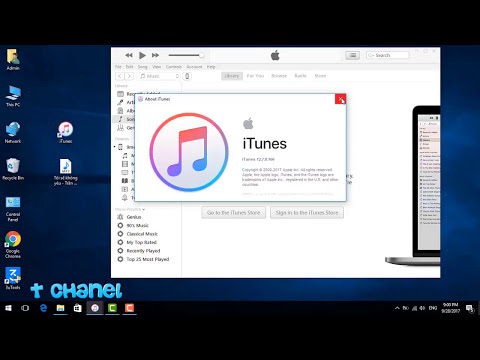480x360 pixels.
Task: Go forward with the navigation arrow
Action: coord(129,76)
